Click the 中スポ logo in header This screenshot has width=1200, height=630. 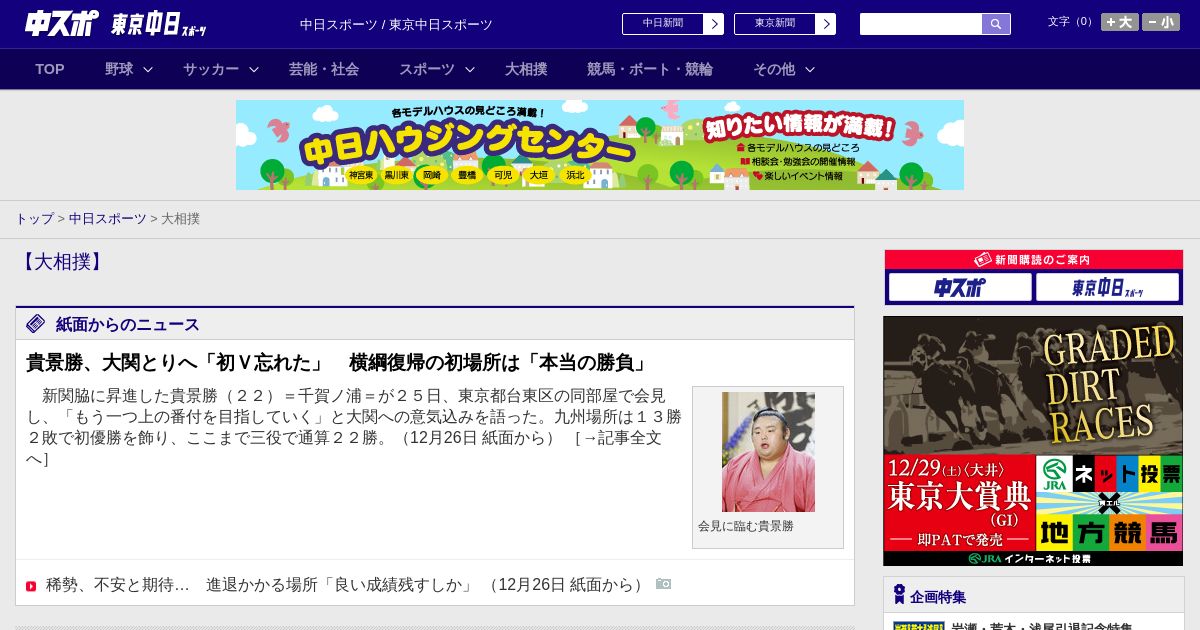(62, 23)
